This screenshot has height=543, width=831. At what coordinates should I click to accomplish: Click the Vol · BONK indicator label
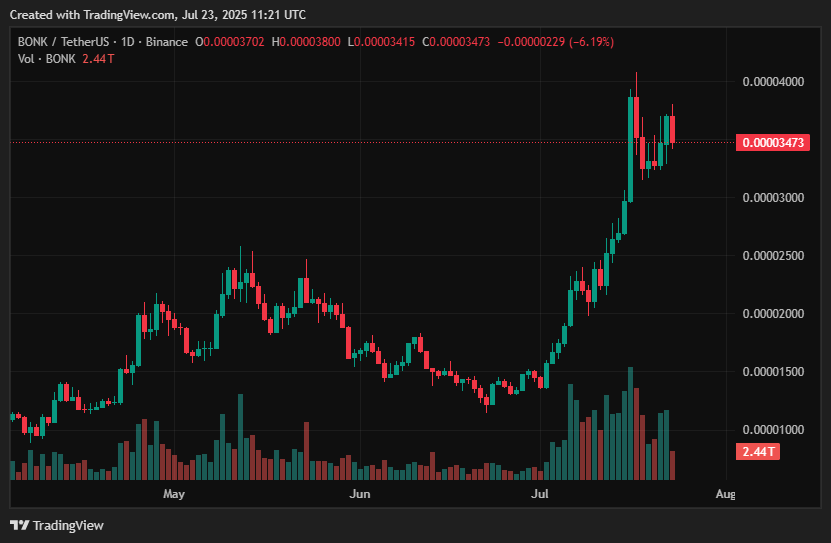(x=47, y=59)
